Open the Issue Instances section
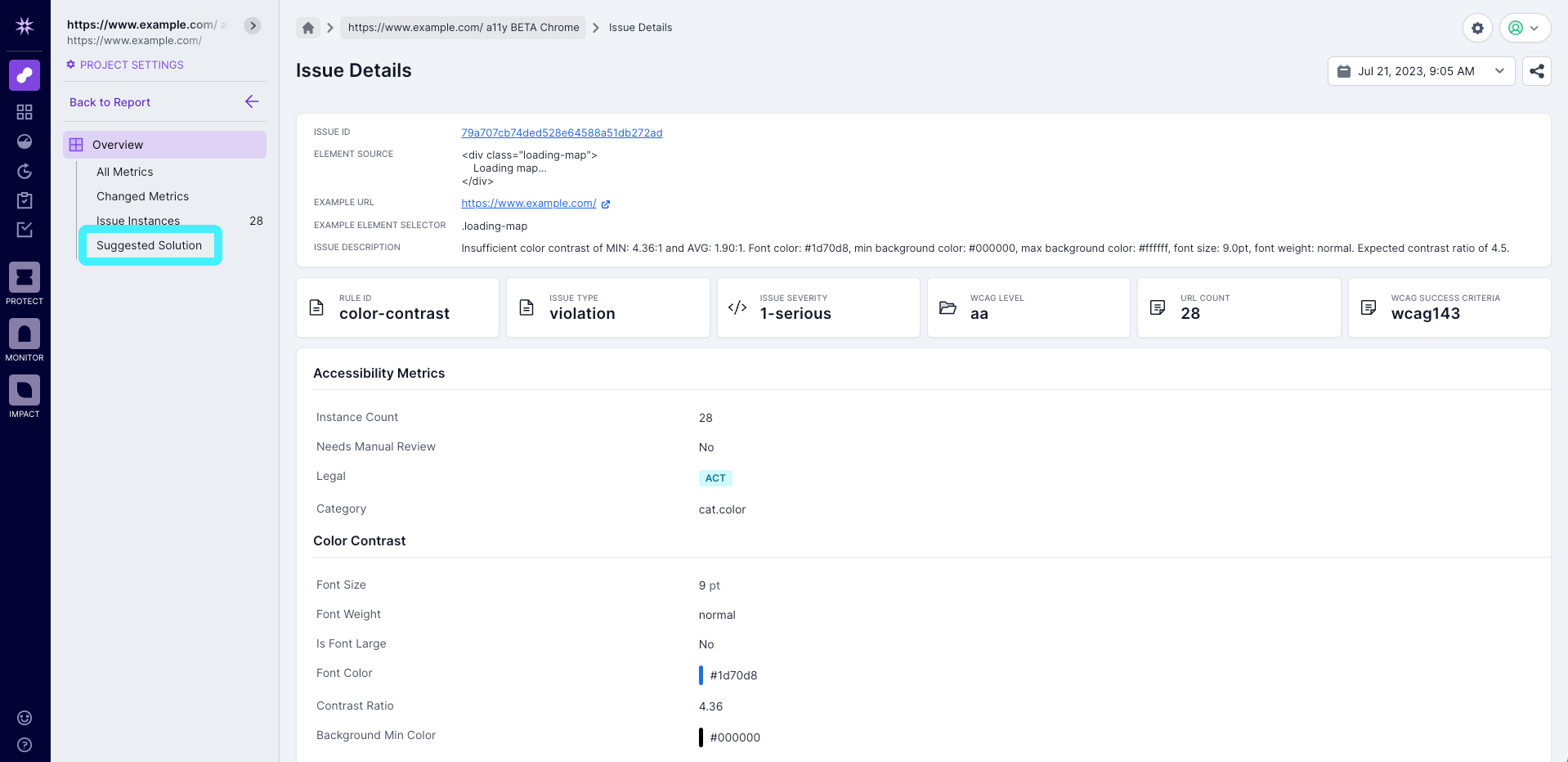Image resolution: width=1568 pixels, height=762 pixels. pos(137,221)
